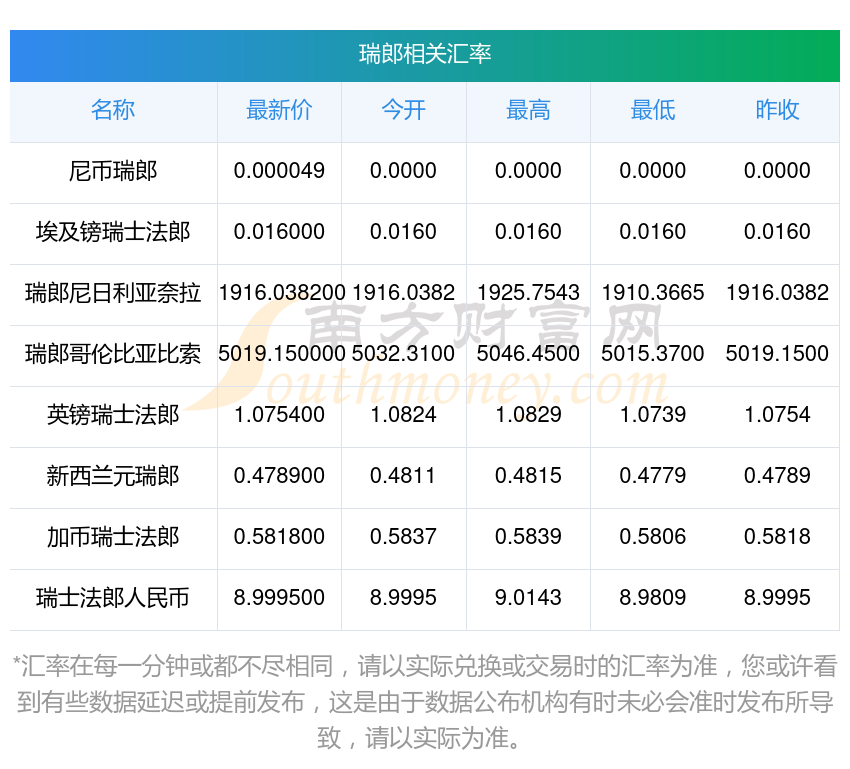Select the 新西兰元瑞郎 row name
Screen dimensions: 850x769
[x=113, y=476]
